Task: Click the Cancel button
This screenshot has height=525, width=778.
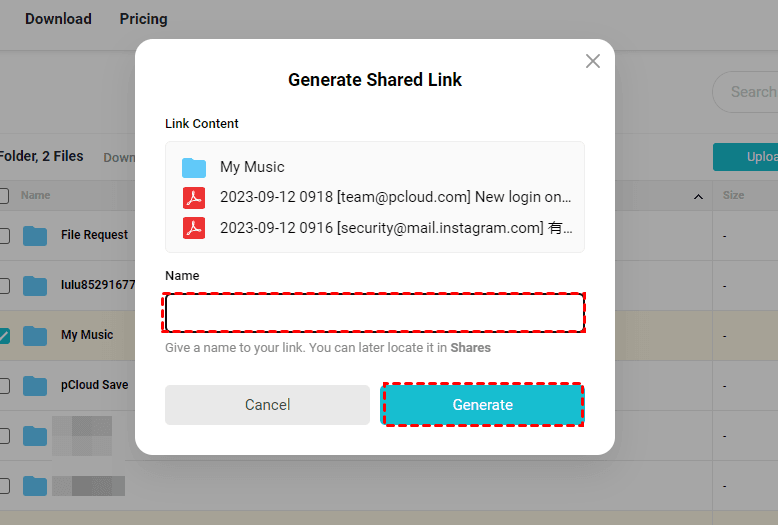Action: 267,405
